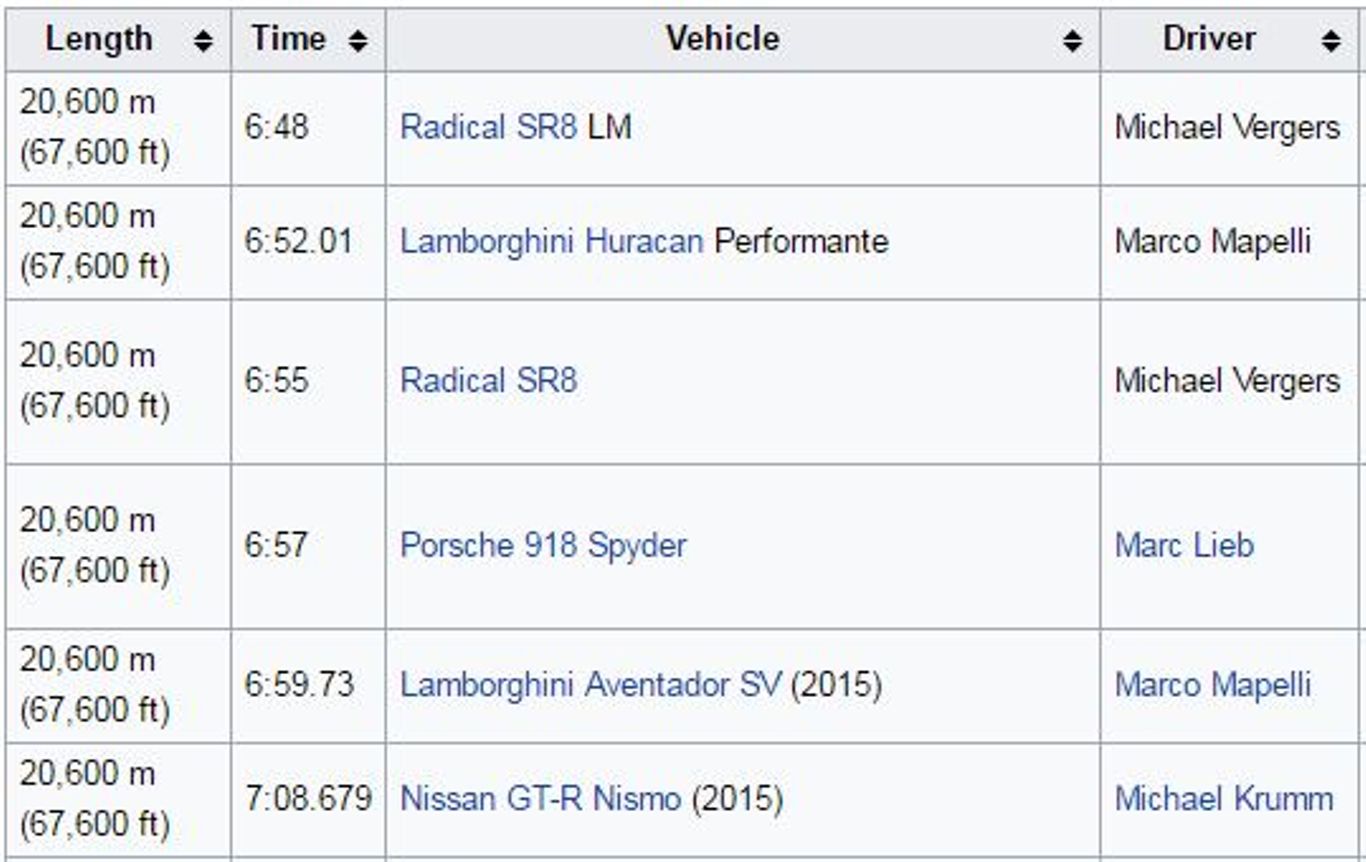1366x862 pixels.
Task: Open the Porsche 918 Spyder link
Action: click(543, 546)
